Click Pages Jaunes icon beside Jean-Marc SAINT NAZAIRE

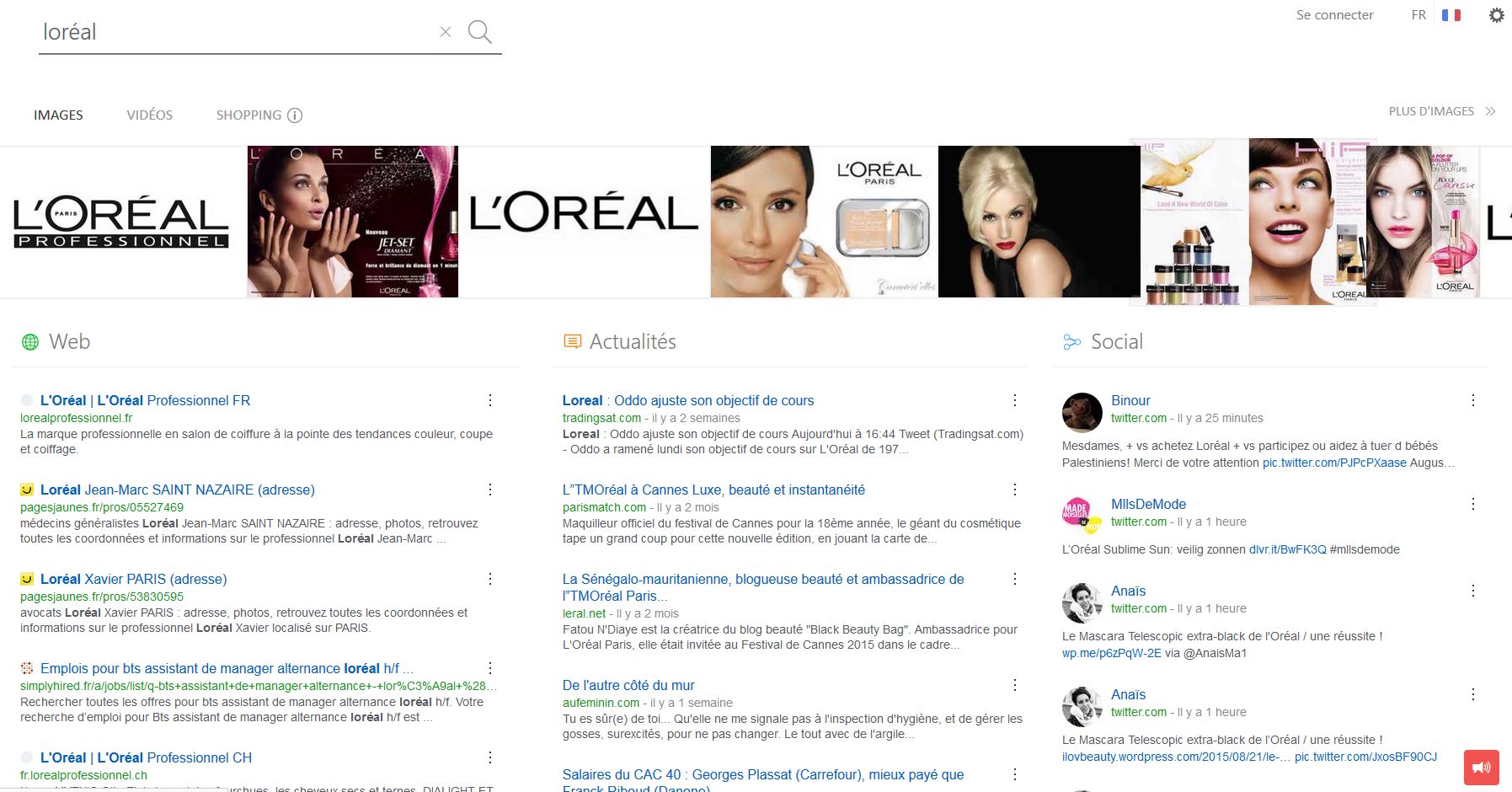tap(27, 490)
